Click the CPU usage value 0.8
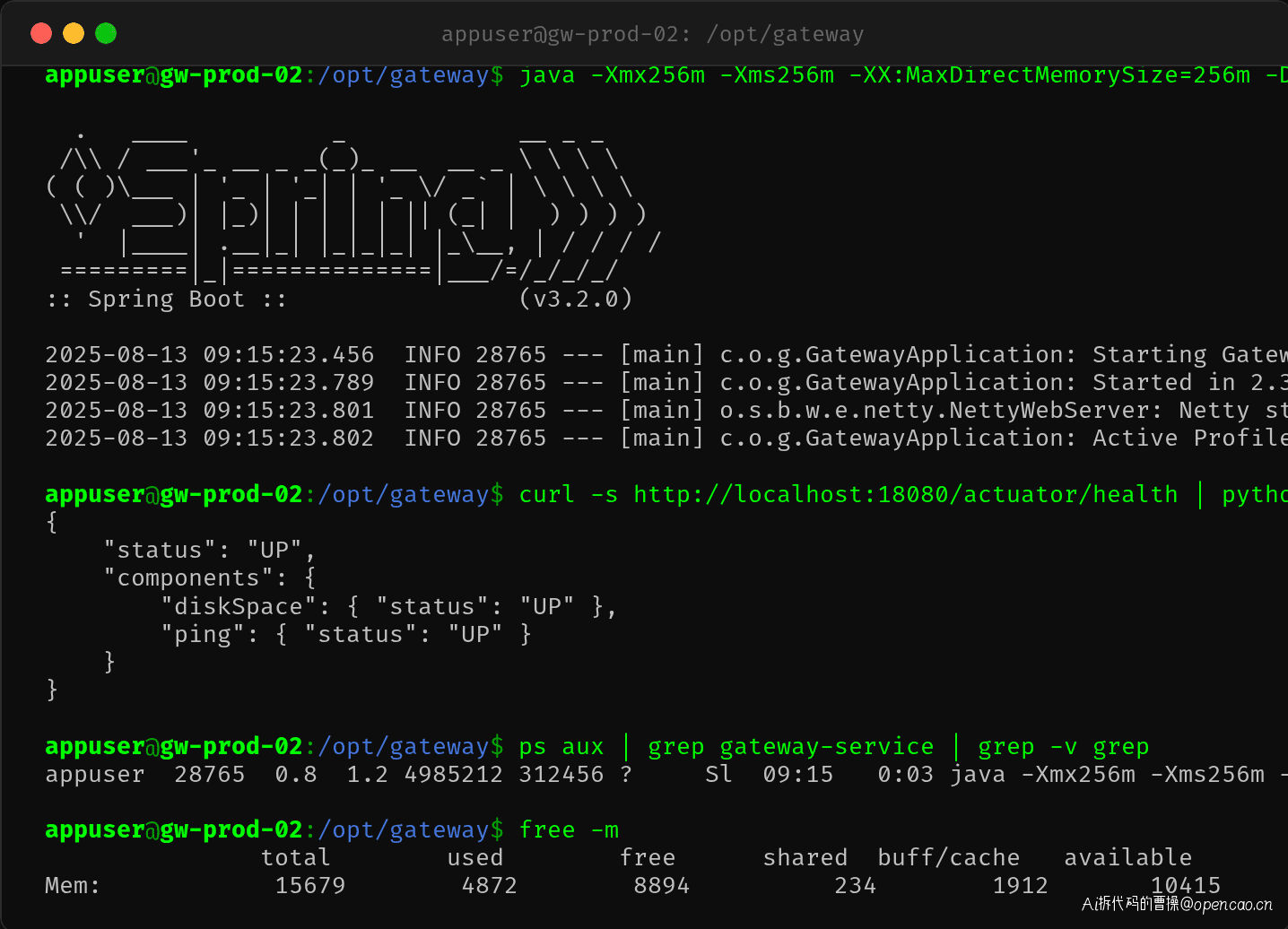This screenshot has height=929, width=1288. pyautogui.click(x=296, y=774)
